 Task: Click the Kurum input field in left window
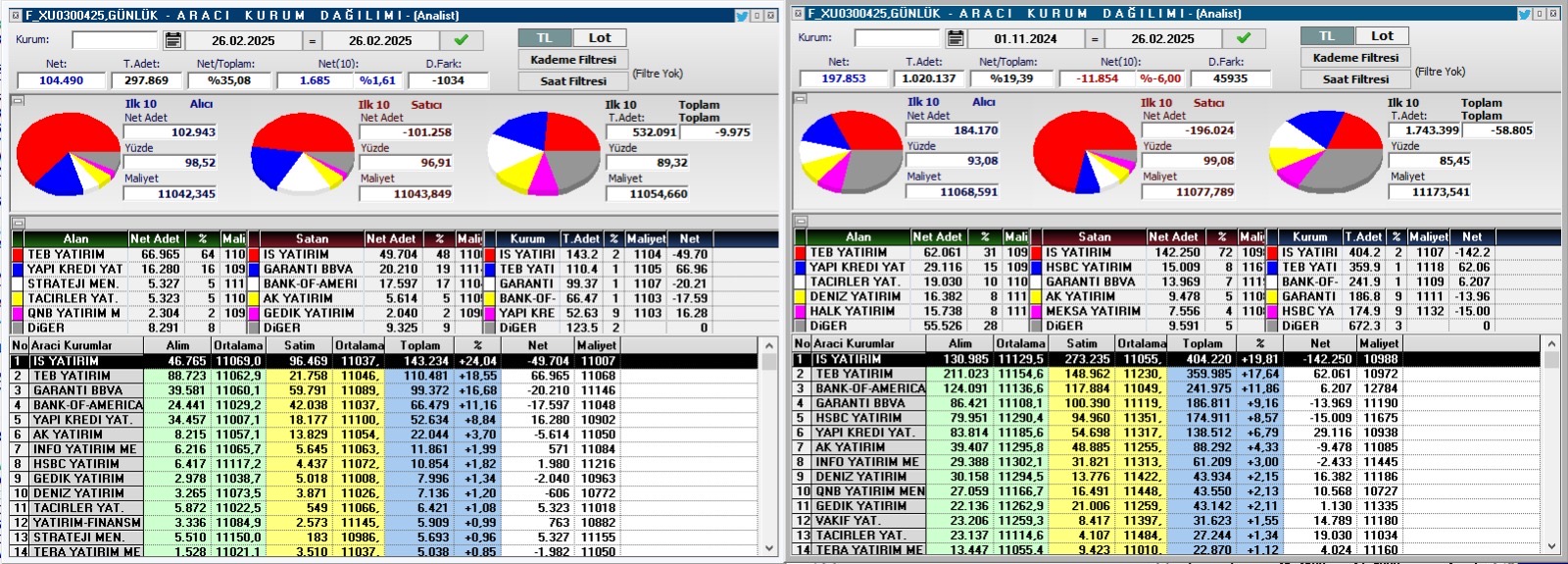(115, 40)
